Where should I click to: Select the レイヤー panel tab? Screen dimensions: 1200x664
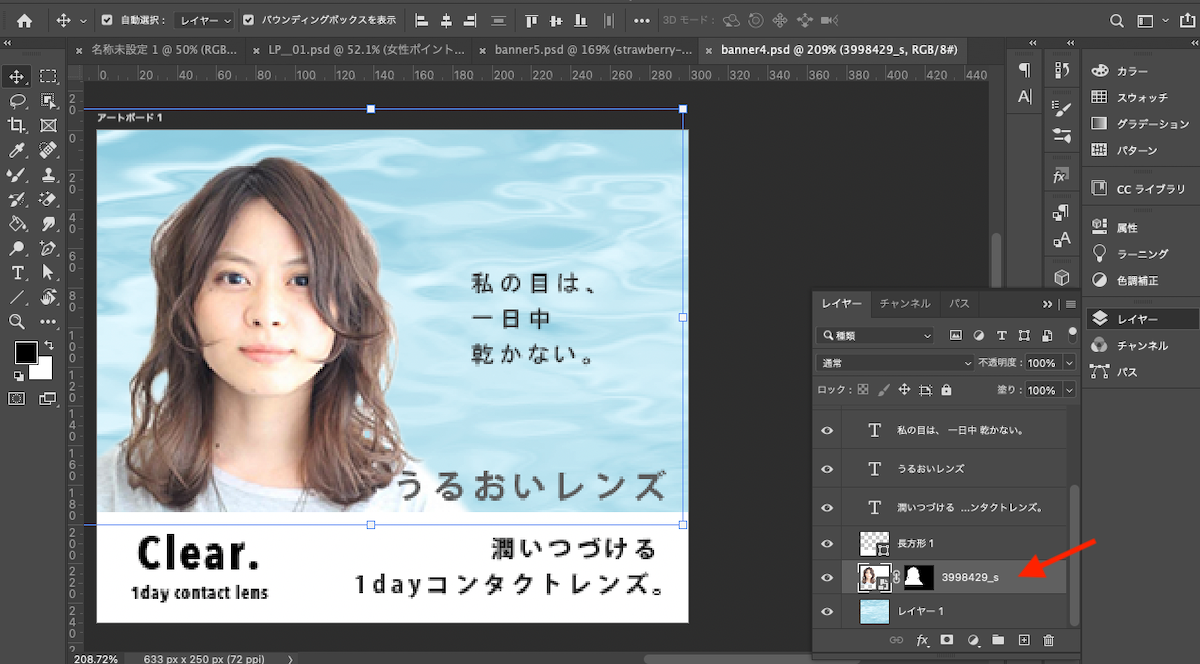pyautogui.click(x=843, y=303)
